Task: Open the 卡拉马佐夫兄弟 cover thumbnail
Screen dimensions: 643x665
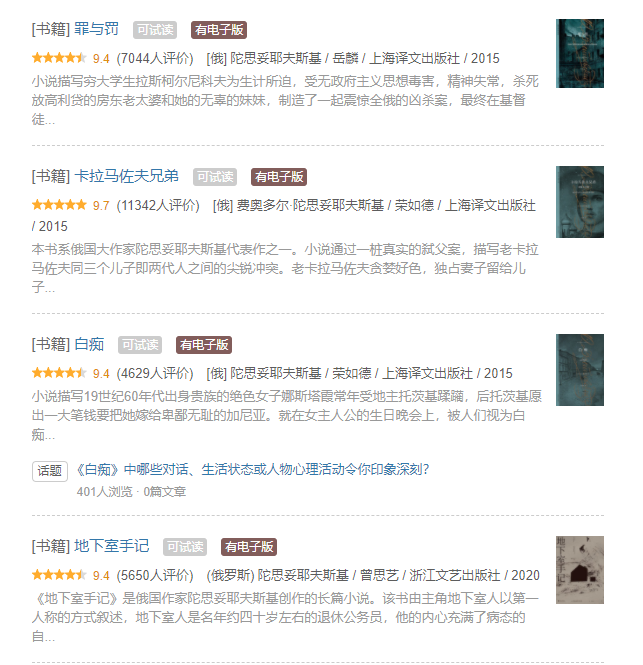Action: point(580,202)
